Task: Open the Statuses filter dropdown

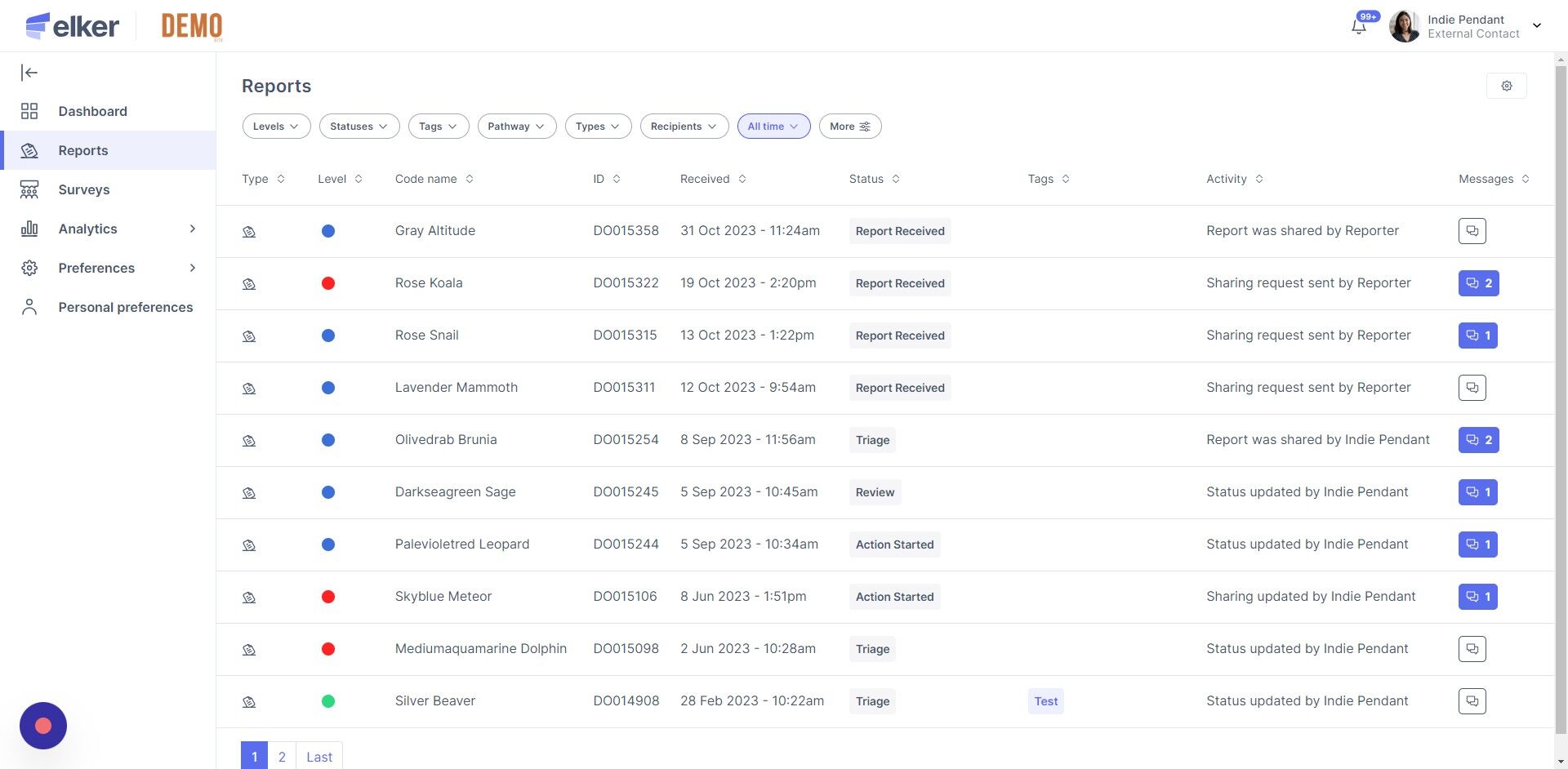Action: pyautogui.click(x=359, y=127)
